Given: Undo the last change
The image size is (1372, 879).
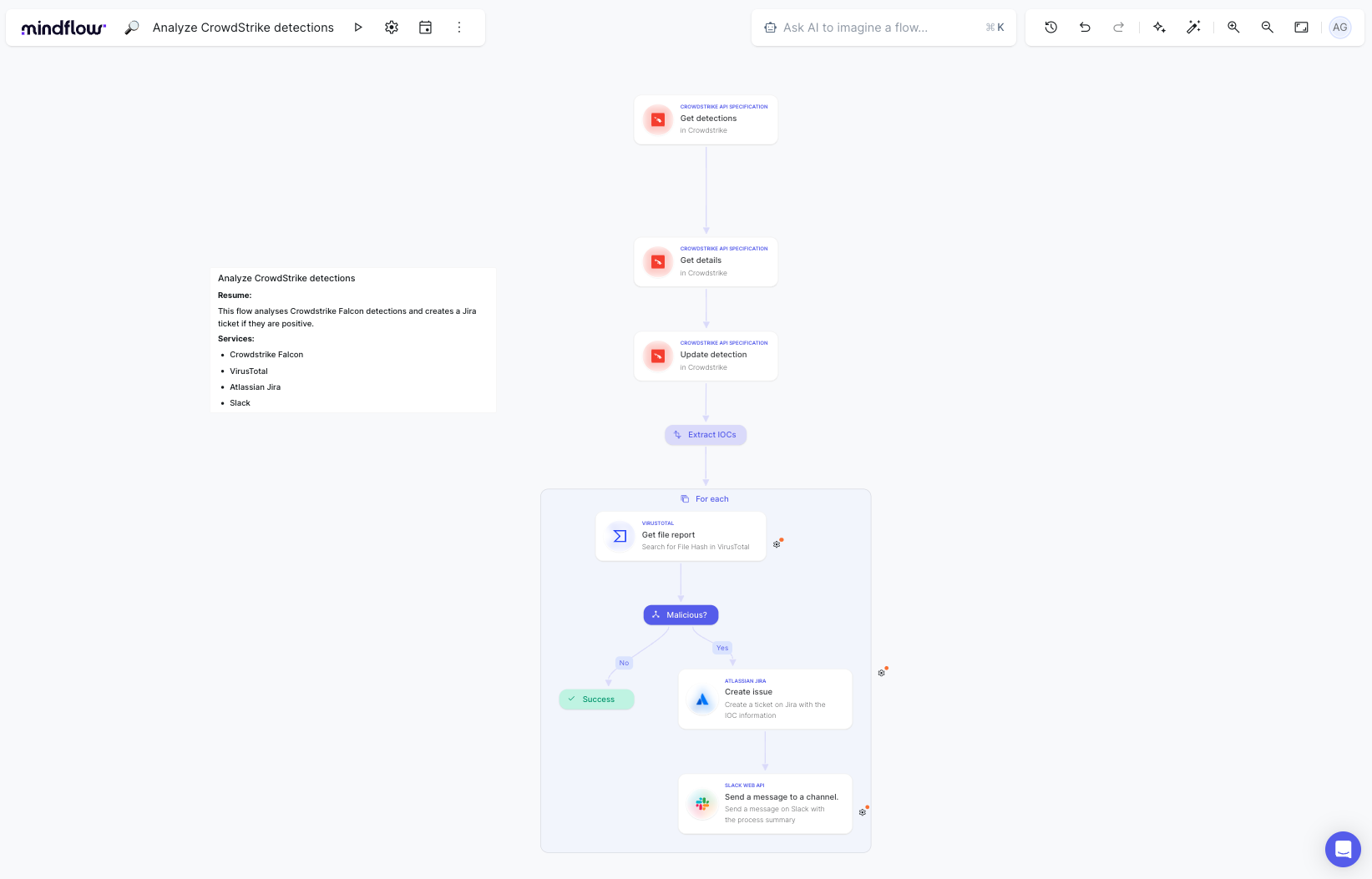Looking at the screenshot, I should tap(1085, 28).
